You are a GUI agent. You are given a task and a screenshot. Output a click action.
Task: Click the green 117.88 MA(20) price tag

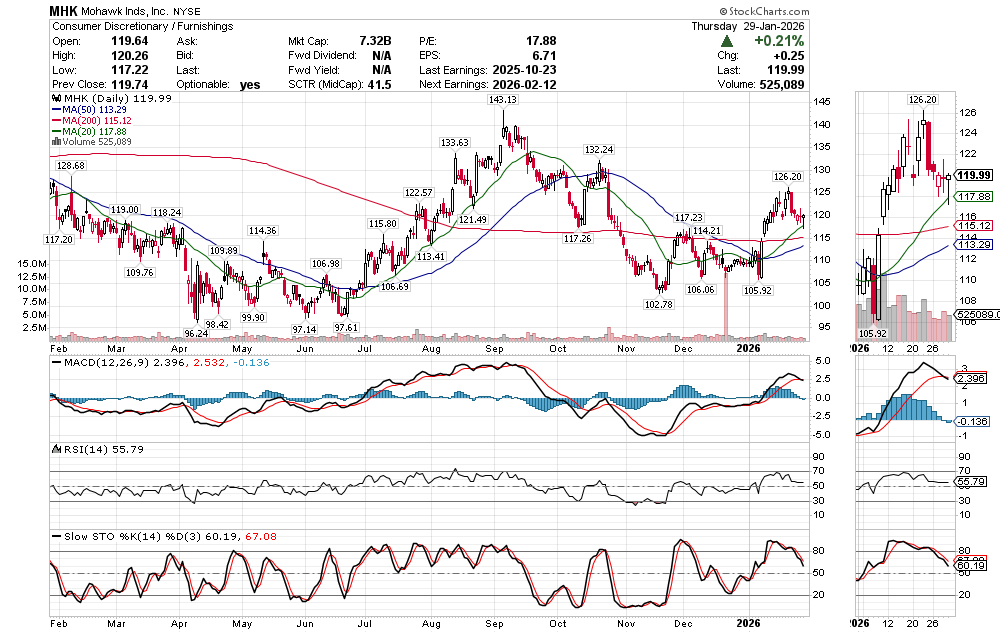973,197
